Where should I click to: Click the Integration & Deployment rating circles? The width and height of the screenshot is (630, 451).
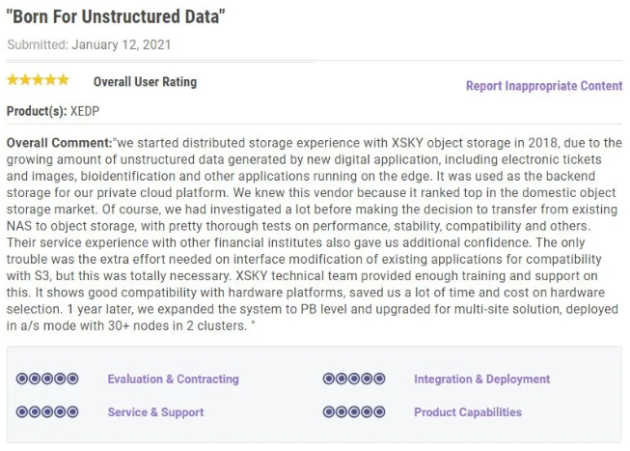pos(354,379)
